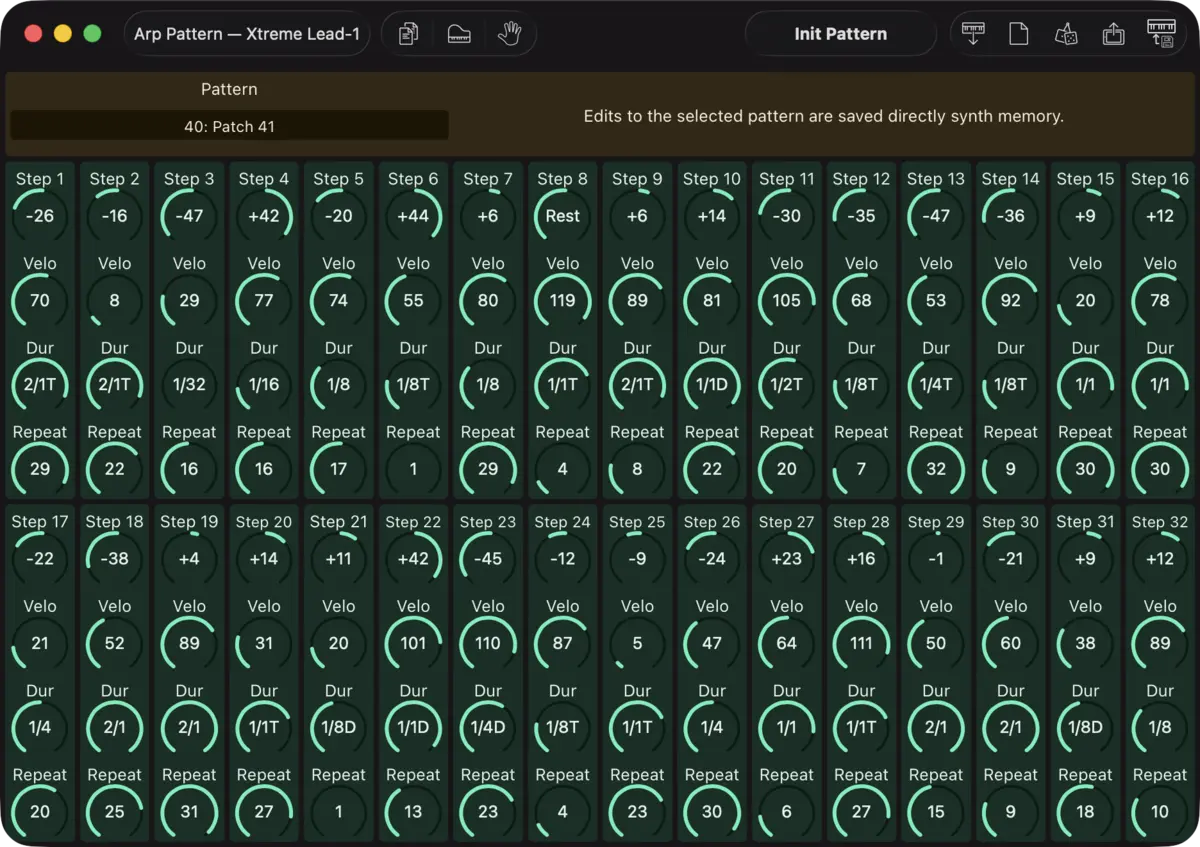Image resolution: width=1200 pixels, height=847 pixels.
Task: Click the Step 27 Repeat knob showing 6
Action: click(787, 812)
